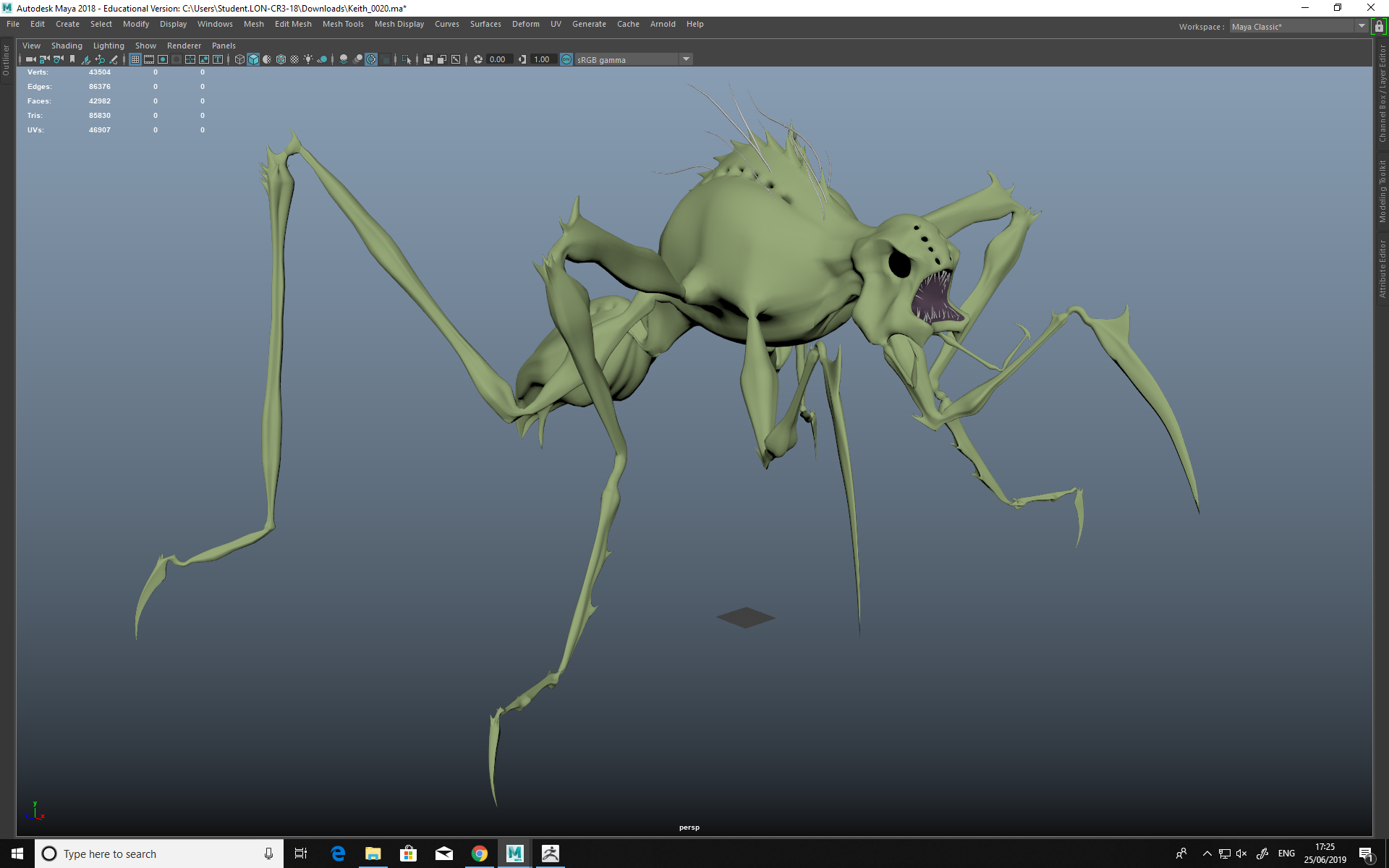Click the X-Ray icon
1389x868 pixels.
point(428,59)
